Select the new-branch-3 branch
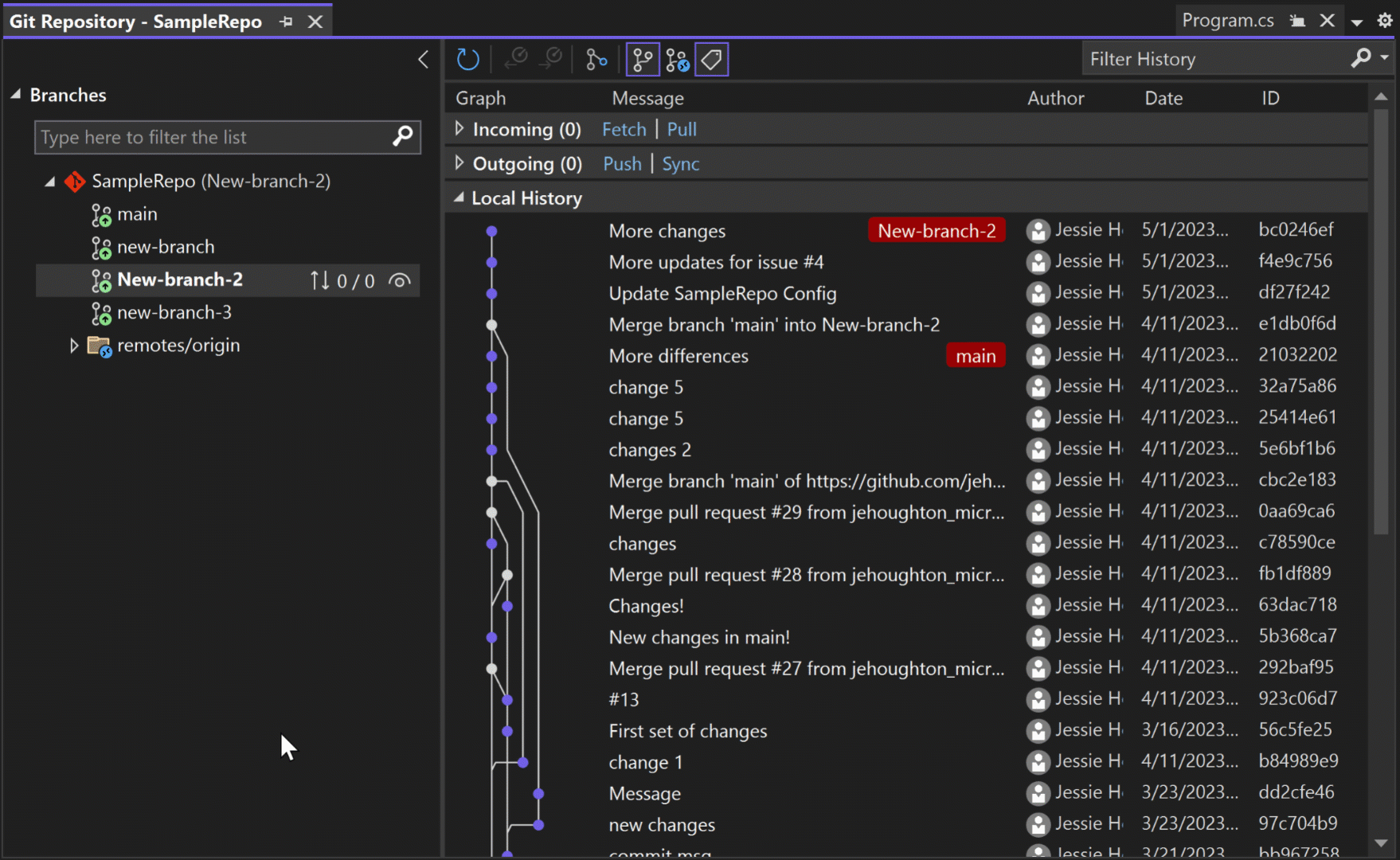Viewport: 1400px width, 860px height. (x=174, y=313)
